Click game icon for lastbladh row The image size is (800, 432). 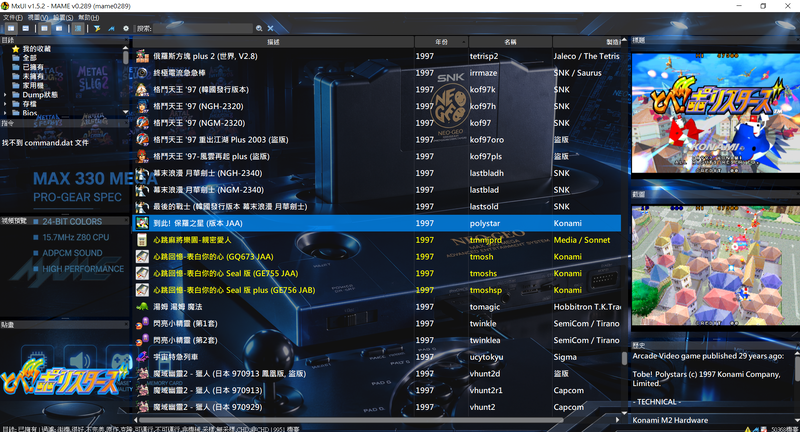(x=142, y=173)
